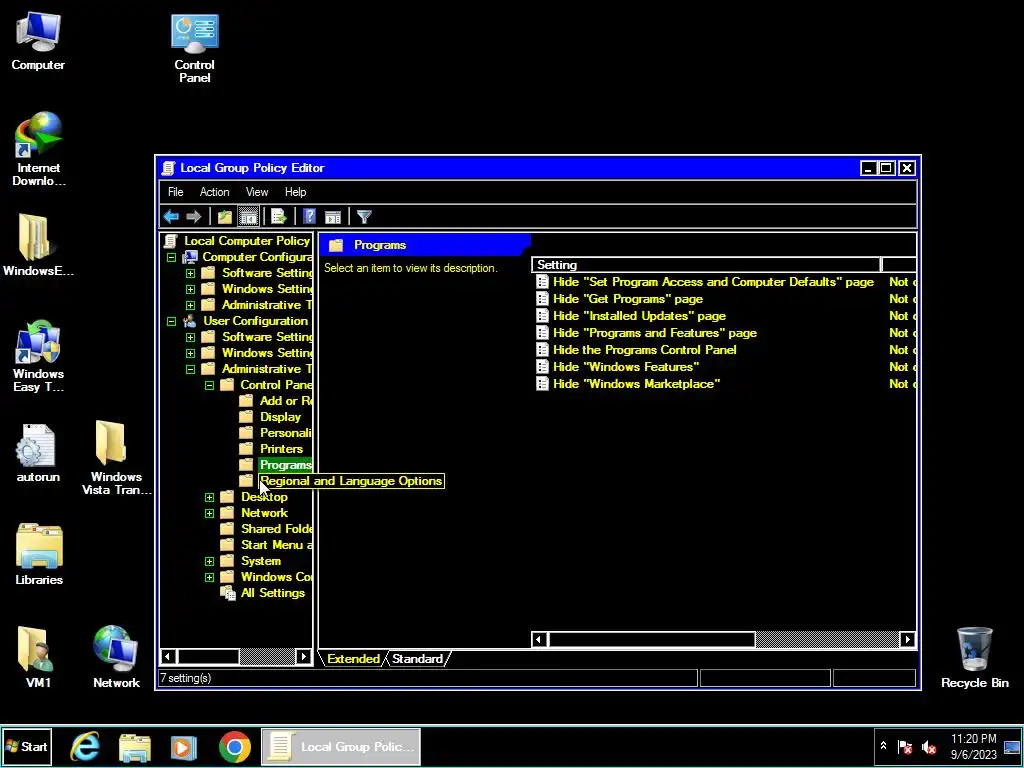Expand Software Settings under User Configuration
Viewport: 1024px width, 768px height.
click(190, 337)
